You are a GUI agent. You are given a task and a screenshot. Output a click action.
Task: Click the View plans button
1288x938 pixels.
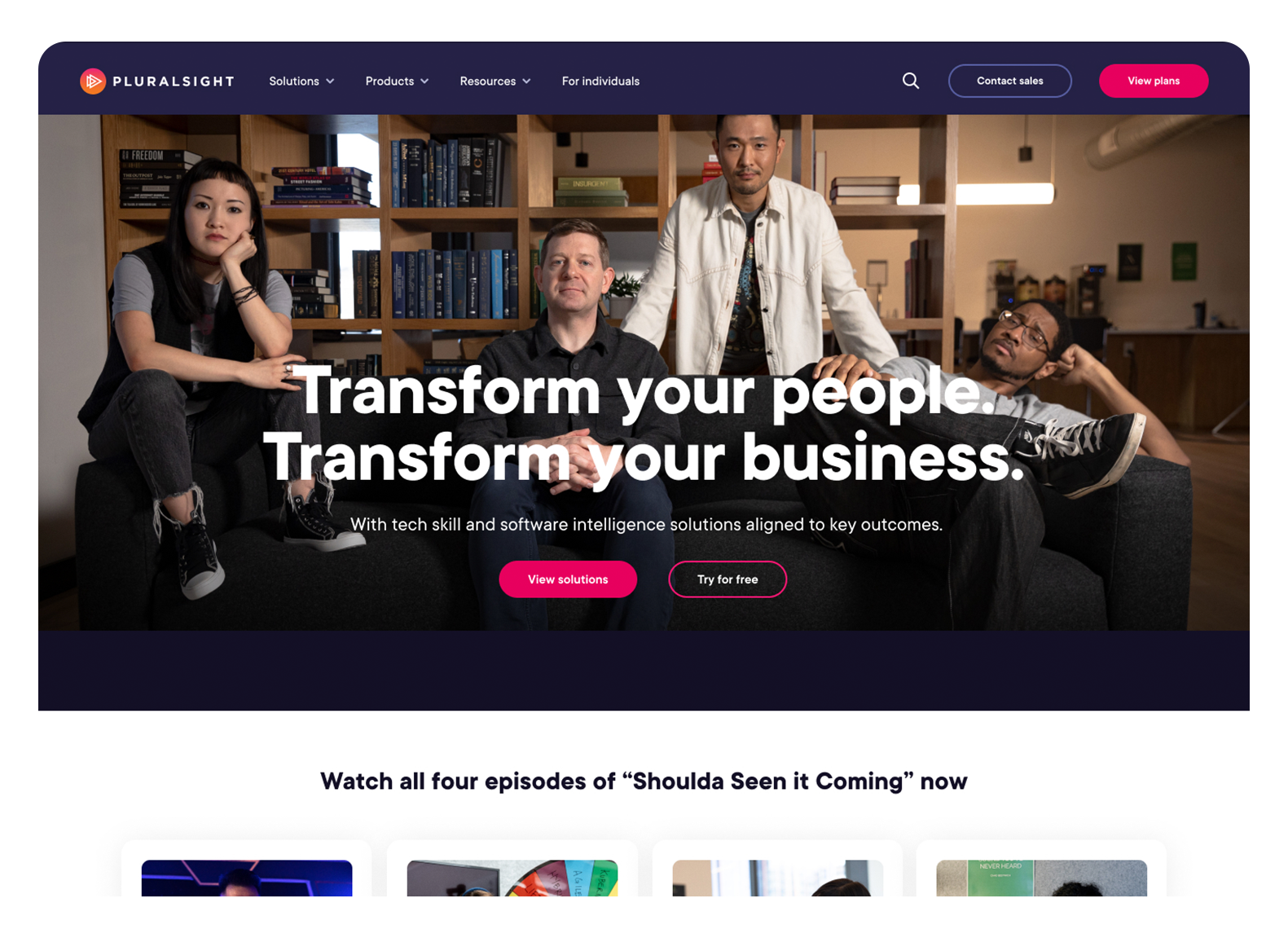1153,81
